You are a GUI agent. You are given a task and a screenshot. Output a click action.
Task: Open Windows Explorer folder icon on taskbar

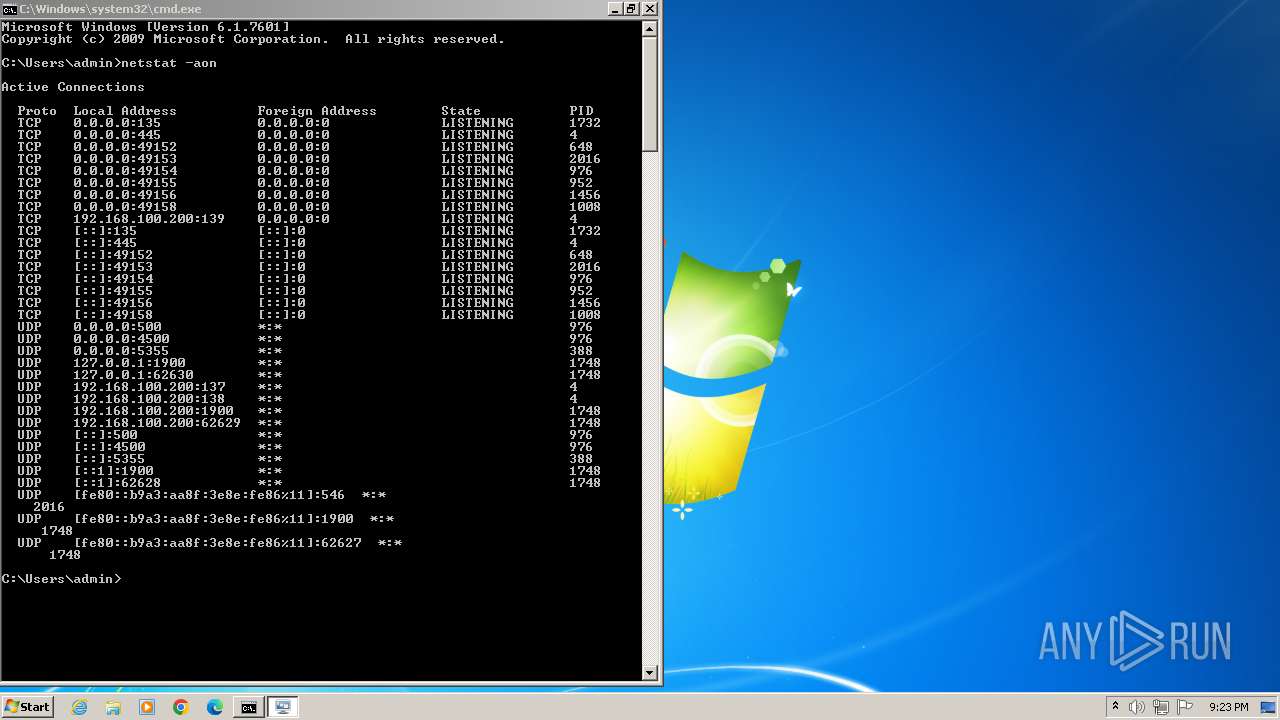(113, 707)
